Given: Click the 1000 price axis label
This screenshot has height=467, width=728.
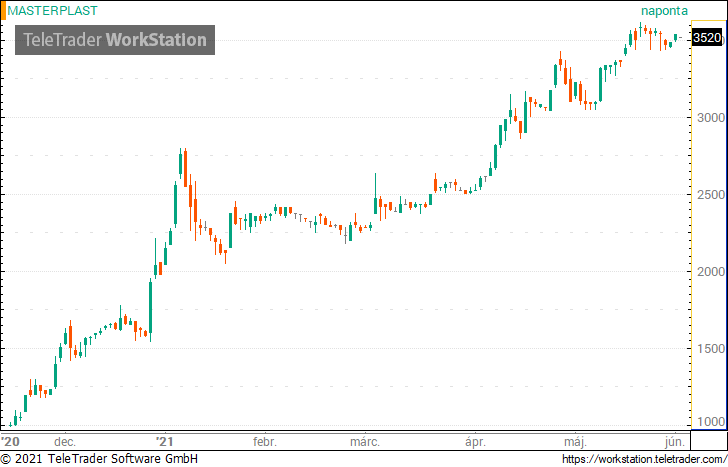Looking at the screenshot, I should pyautogui.click(x=711, y=422).
